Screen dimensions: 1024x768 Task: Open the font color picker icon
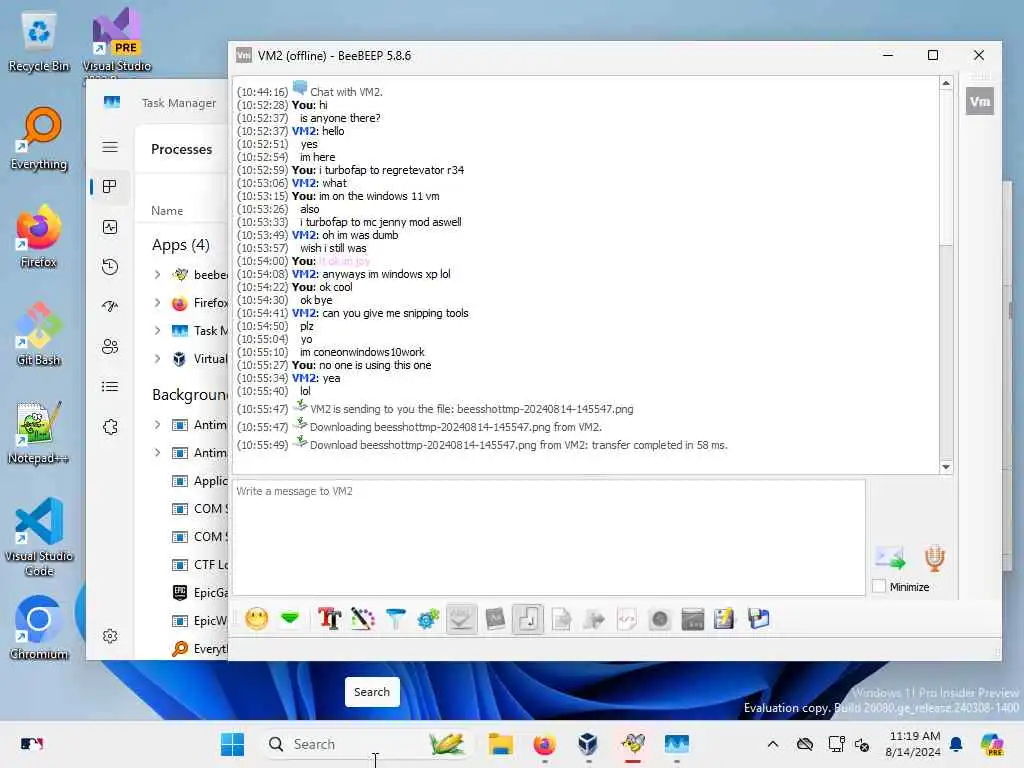coord(362,618)
